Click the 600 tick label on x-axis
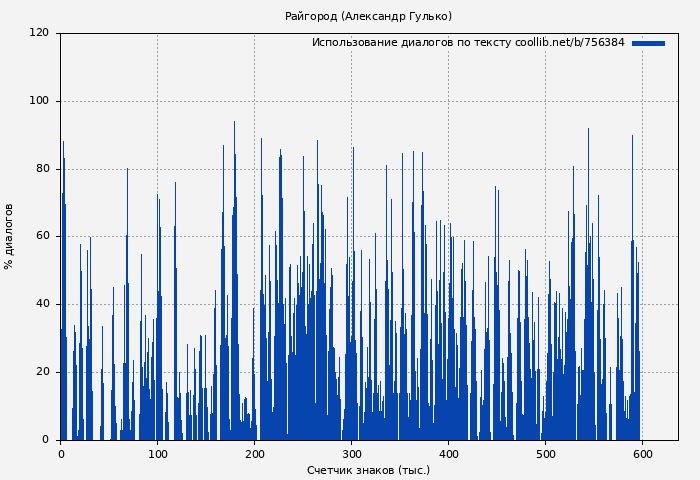Image resolution: width=700 pixels, height=480 pixels. (641, 454)
